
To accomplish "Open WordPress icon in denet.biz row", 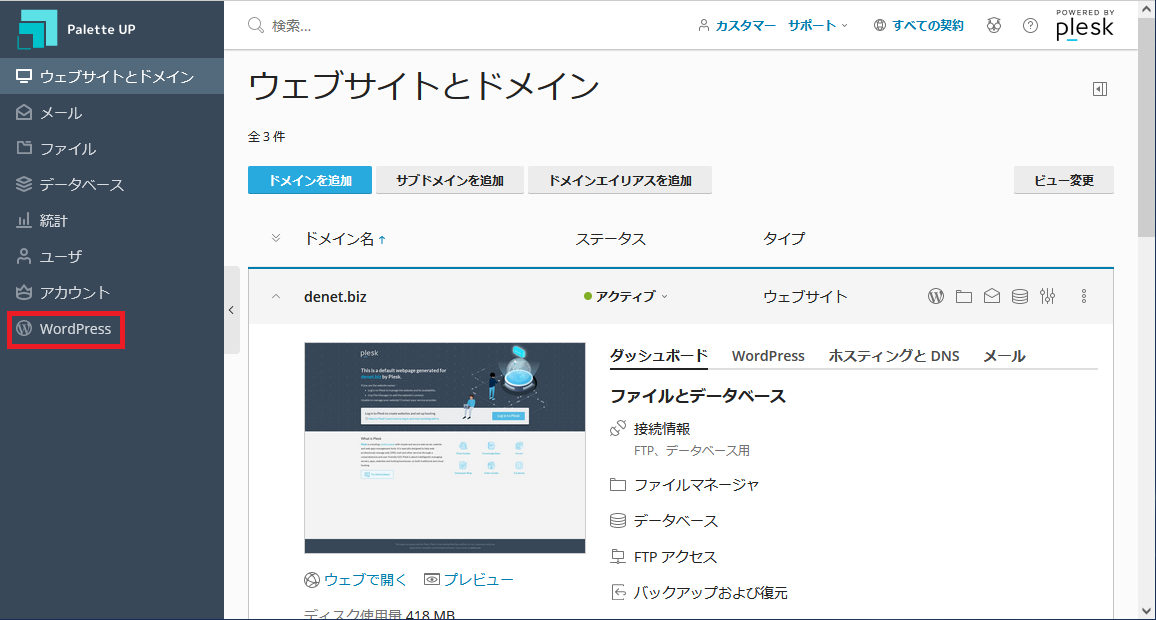I will click(936, 296).
